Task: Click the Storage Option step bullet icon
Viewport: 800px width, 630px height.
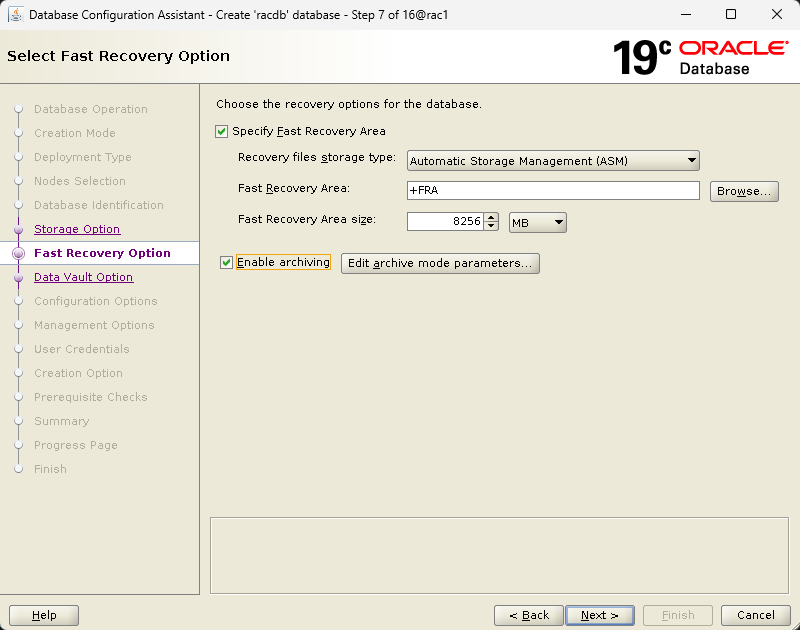Action: (x=19, y=230)
